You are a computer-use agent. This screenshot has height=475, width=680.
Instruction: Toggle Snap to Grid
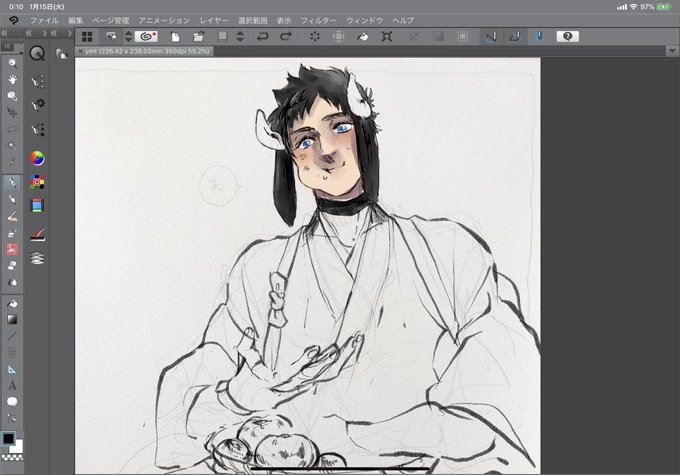539,37
